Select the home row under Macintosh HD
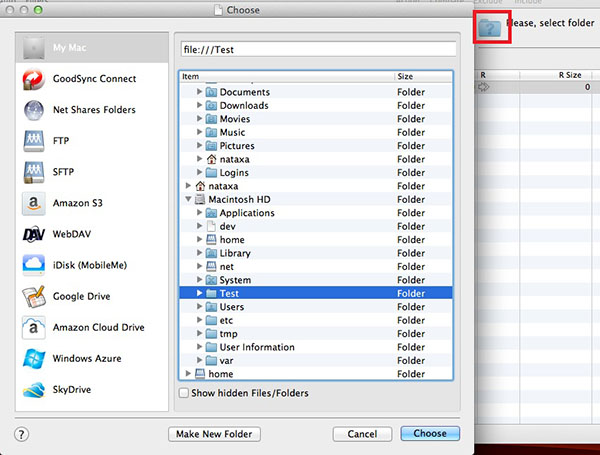The image size is (600, 455). point(316,240)
